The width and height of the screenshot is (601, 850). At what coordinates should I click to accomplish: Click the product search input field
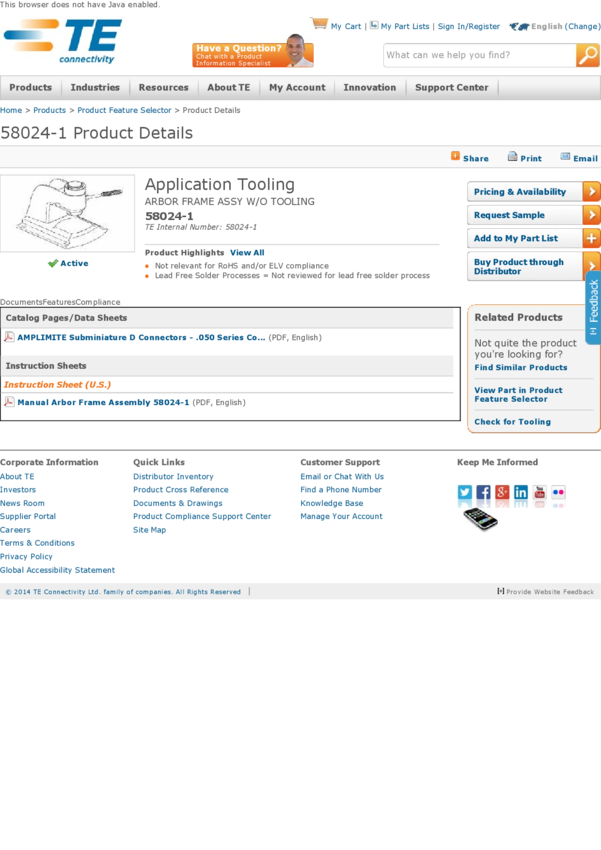click(x=480, y=55)
